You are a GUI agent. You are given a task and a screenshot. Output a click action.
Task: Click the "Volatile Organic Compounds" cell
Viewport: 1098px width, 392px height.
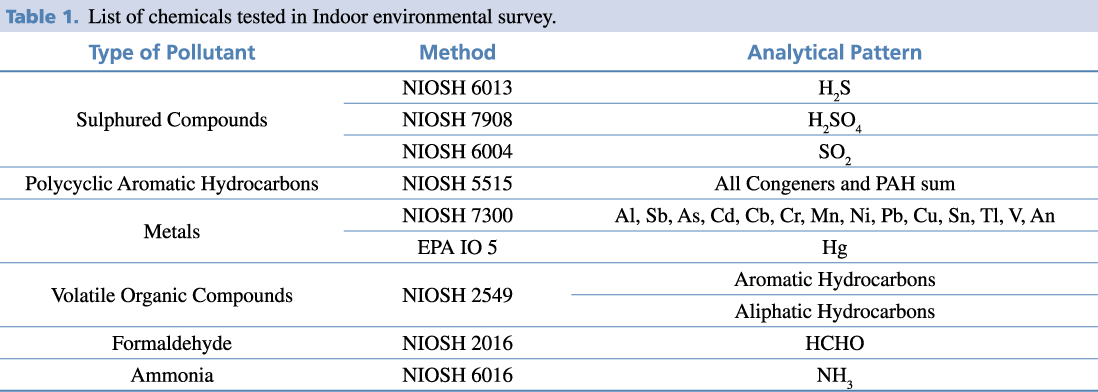(x=172, y=295)
